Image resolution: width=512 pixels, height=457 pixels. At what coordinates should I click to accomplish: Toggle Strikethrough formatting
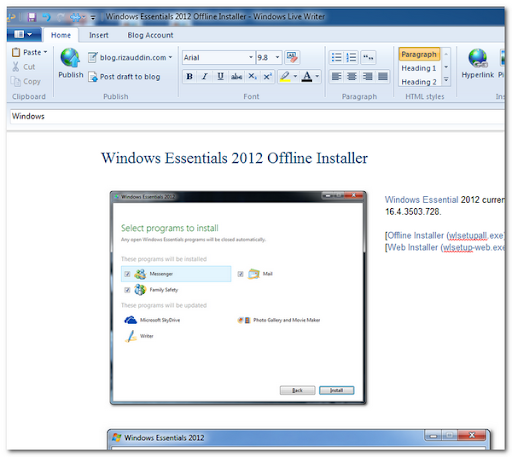(236, 77)
